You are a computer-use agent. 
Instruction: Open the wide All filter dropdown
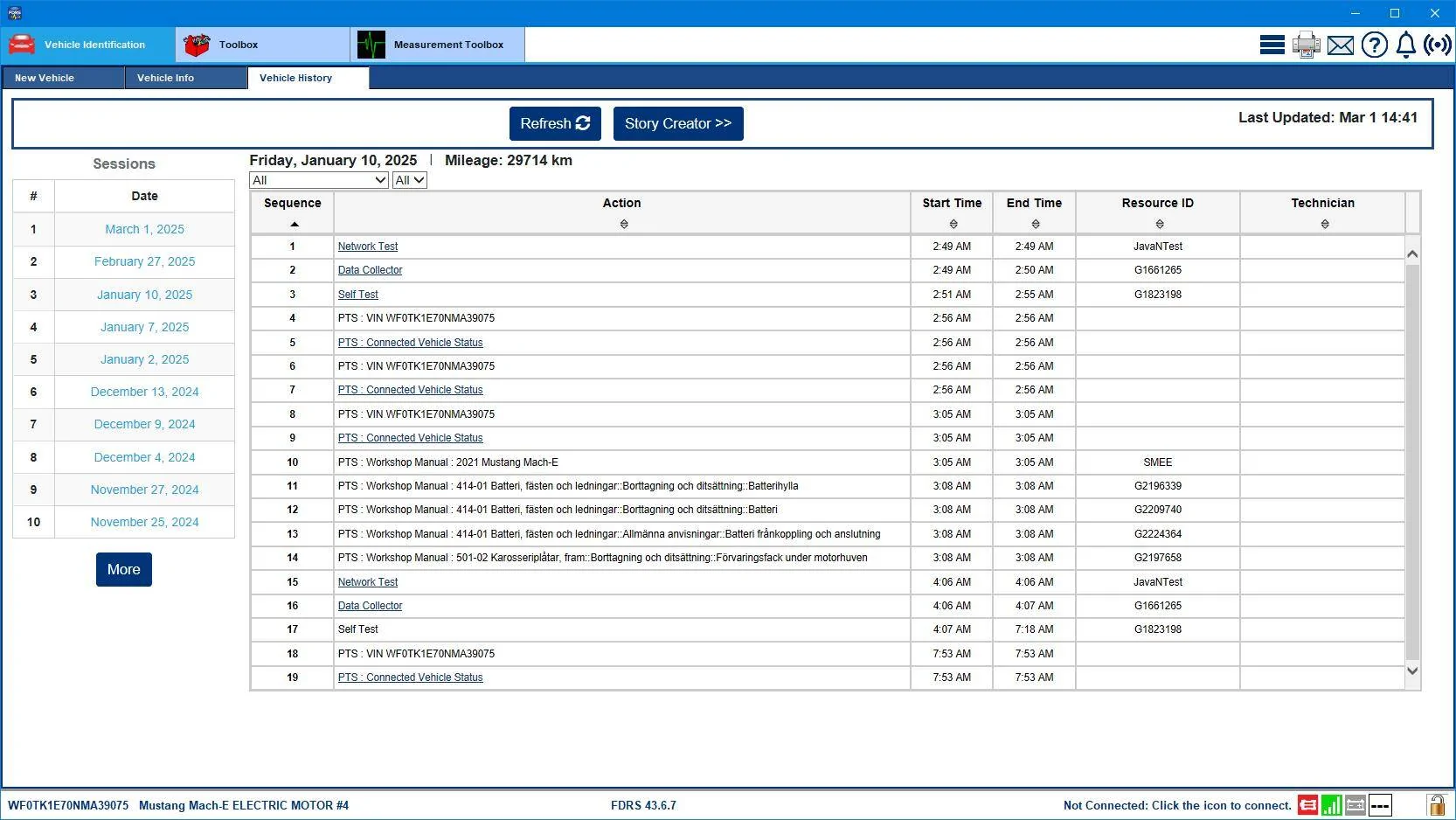[319, 180]
